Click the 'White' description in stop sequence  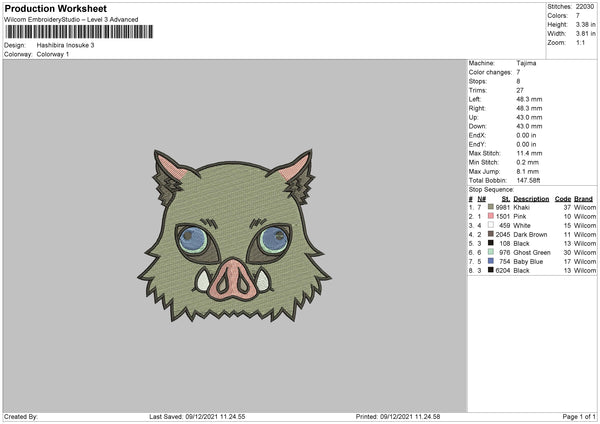coord(522,225)
